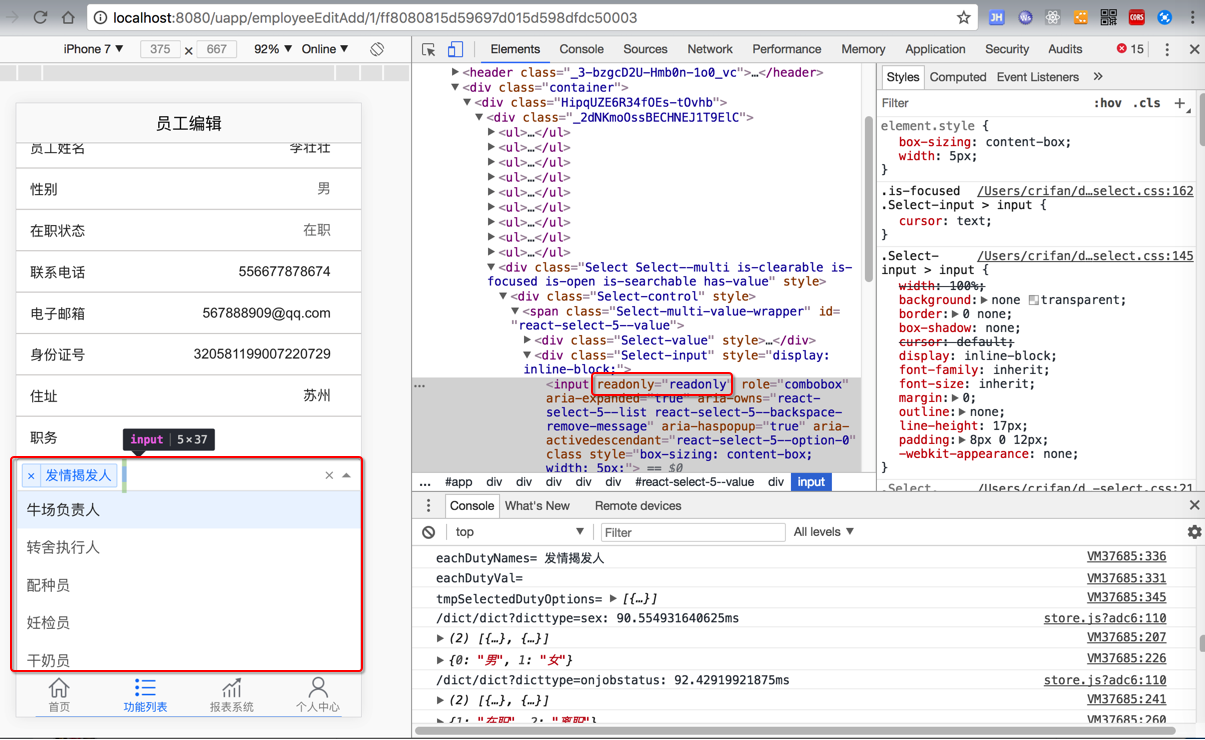
Task: Select 转舍执行人 from the duty list
Action: tap(63, 547)
